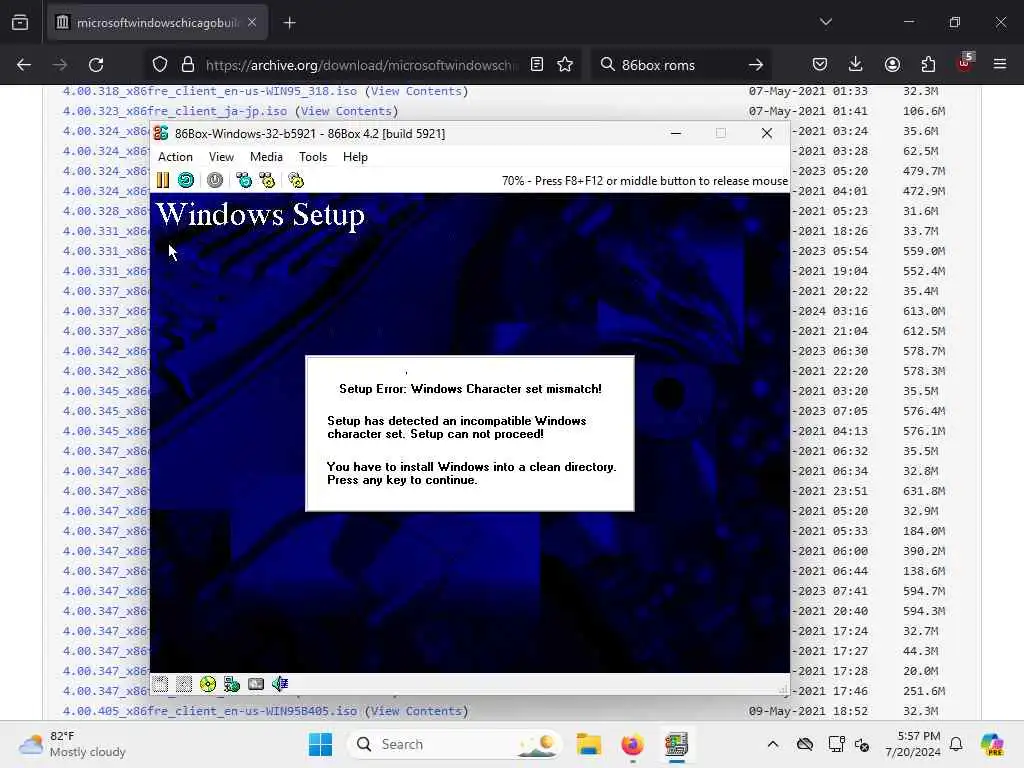This screenshot has width=1024, height=768.
Task: Go back in Firefox
Action: pyautogui.click(x=24, y=65)
